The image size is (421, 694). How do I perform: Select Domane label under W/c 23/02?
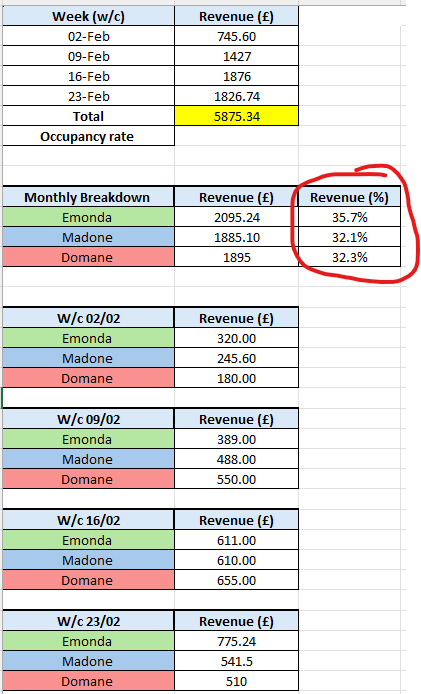88,681
